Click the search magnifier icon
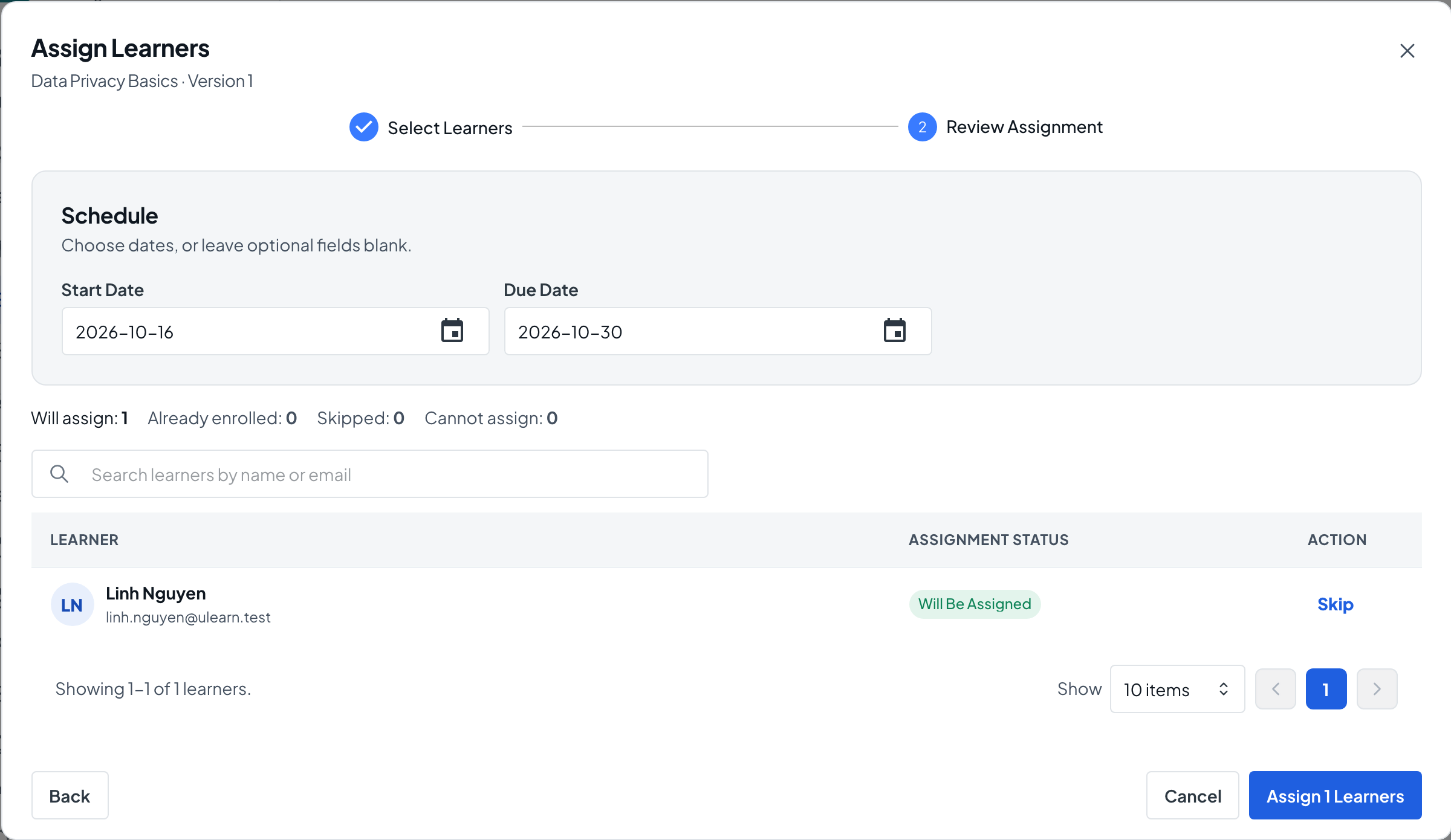The image size is (1451, 840). [x=59, y=474]
